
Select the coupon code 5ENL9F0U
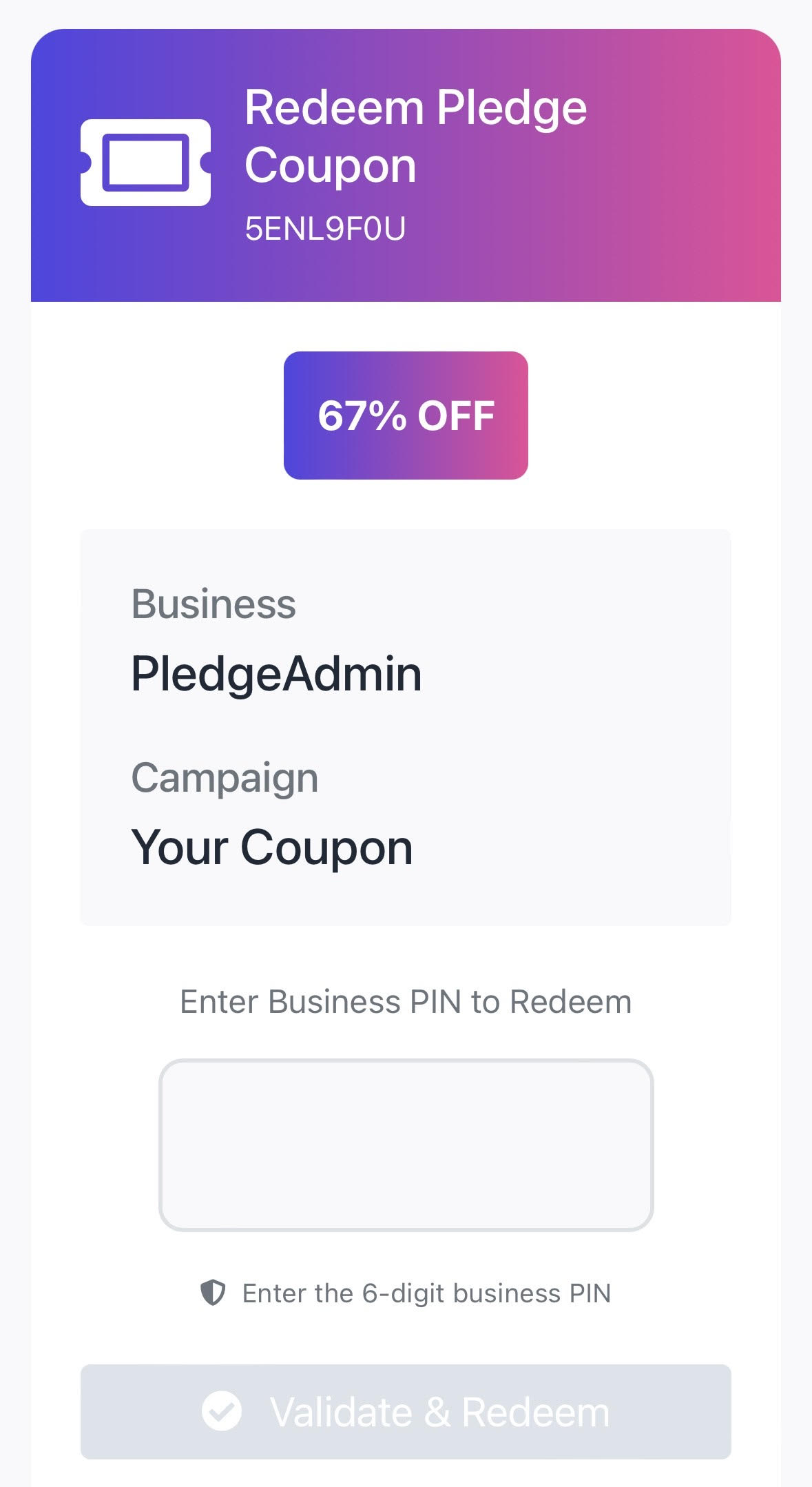click(x=325, y=229)
